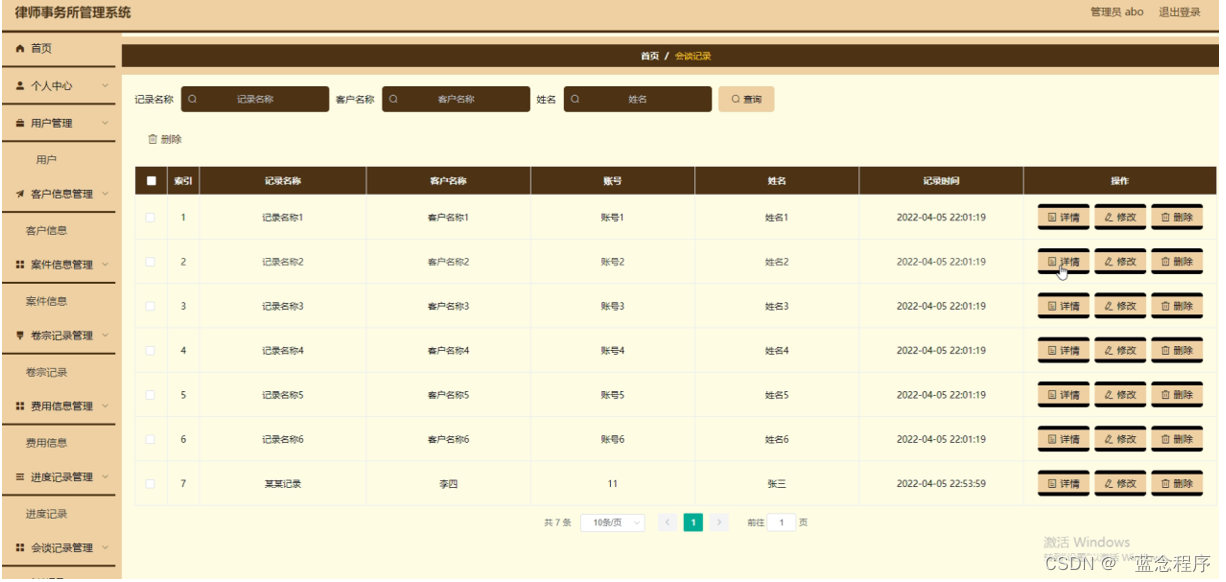
Task: Open the 10条/页 page size dropdown
Action: [612, 522]
